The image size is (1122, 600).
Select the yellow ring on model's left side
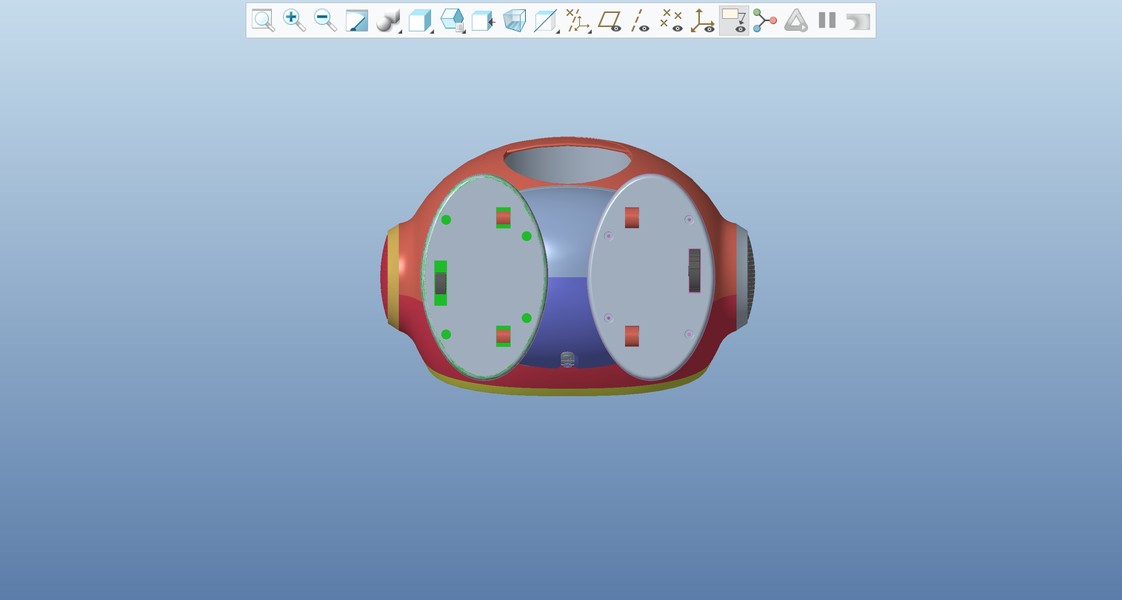tap(393, 277)
